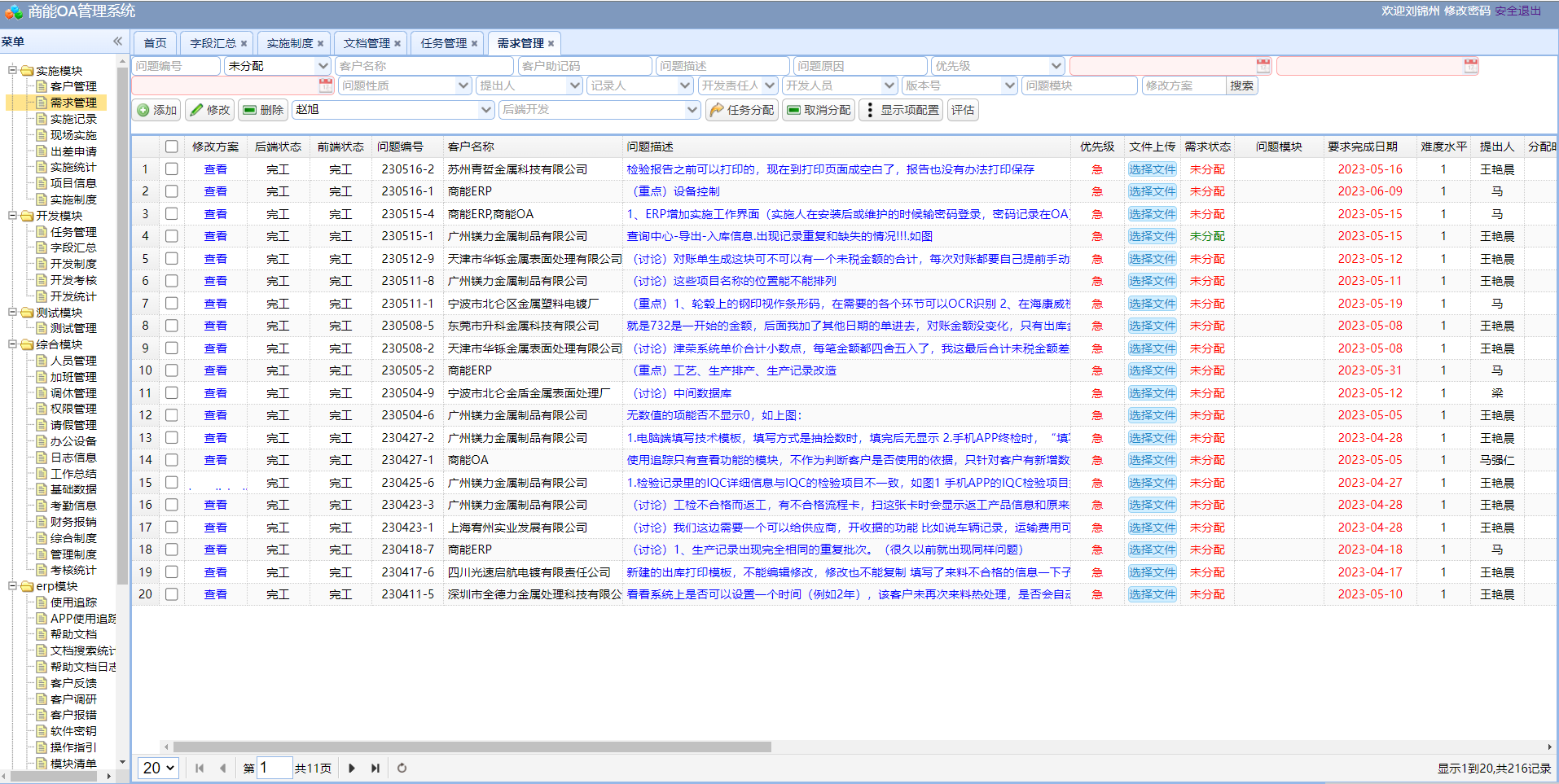Collapse the 菜单 sidebar with double-arrow icon
The image size is (1559, 784).
pyautogui.click(x=117, y=42)
